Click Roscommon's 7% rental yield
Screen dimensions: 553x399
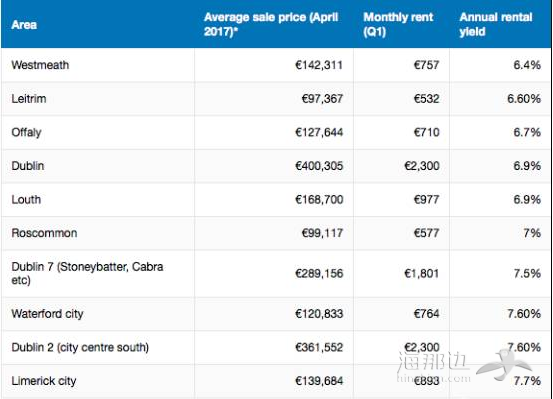coord(532,233)
